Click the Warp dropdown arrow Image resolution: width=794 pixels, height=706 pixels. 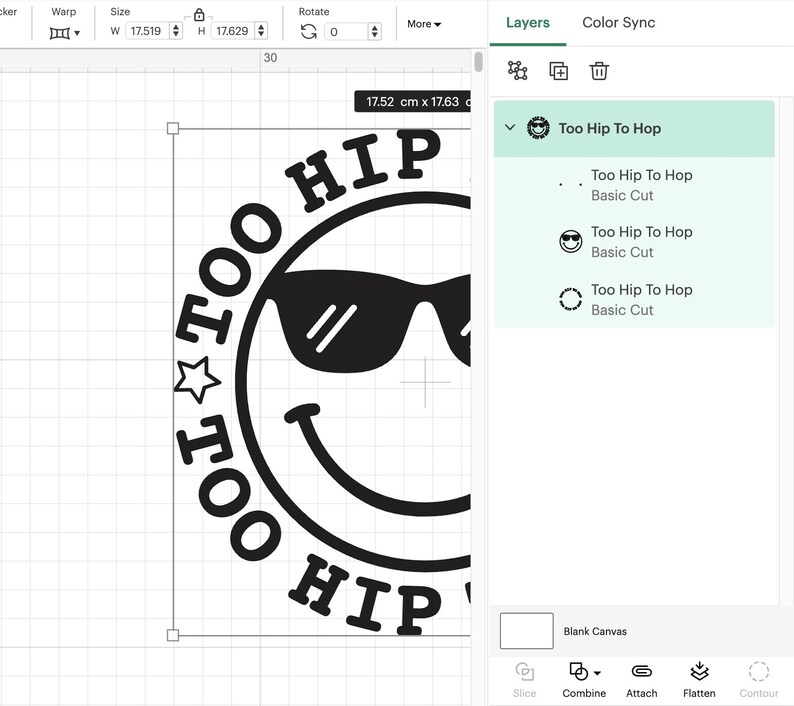point(77,33)
